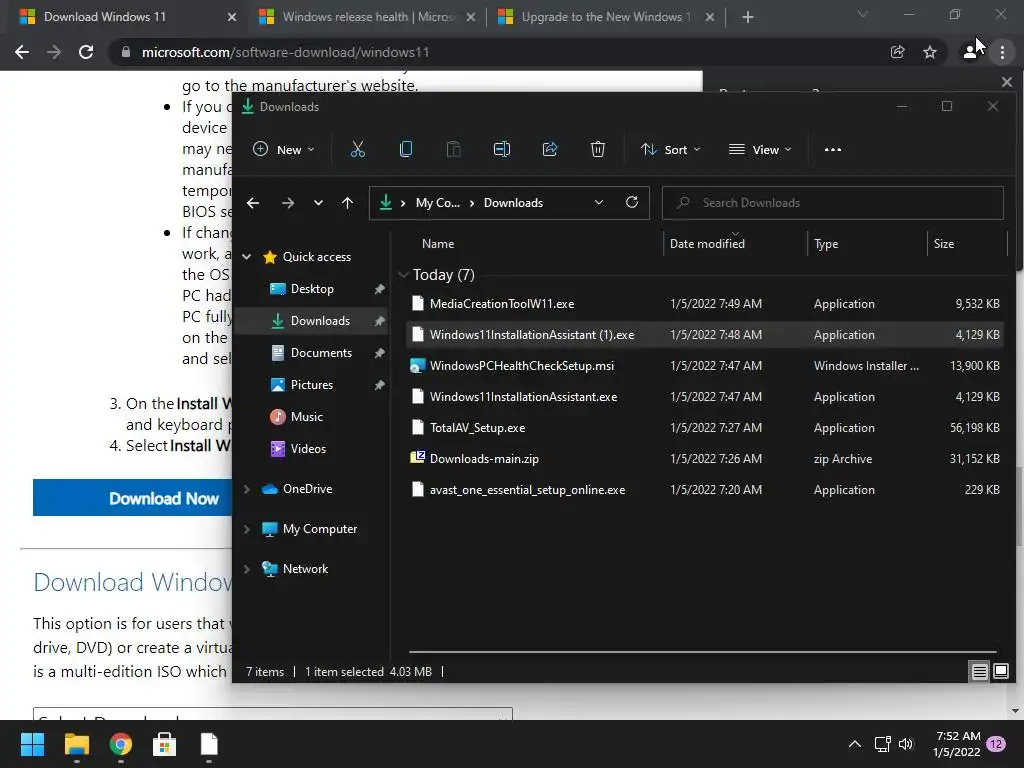Expand the My Computer tree node
The width and height of the screenshot is (1024, 768).
[x=247, y=529]
